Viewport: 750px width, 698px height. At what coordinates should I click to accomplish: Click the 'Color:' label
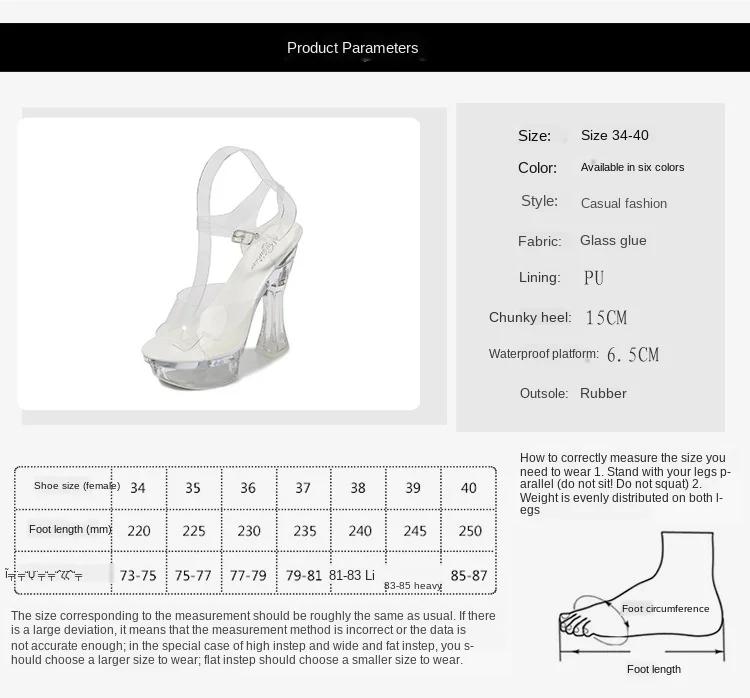tap(537, 168)
